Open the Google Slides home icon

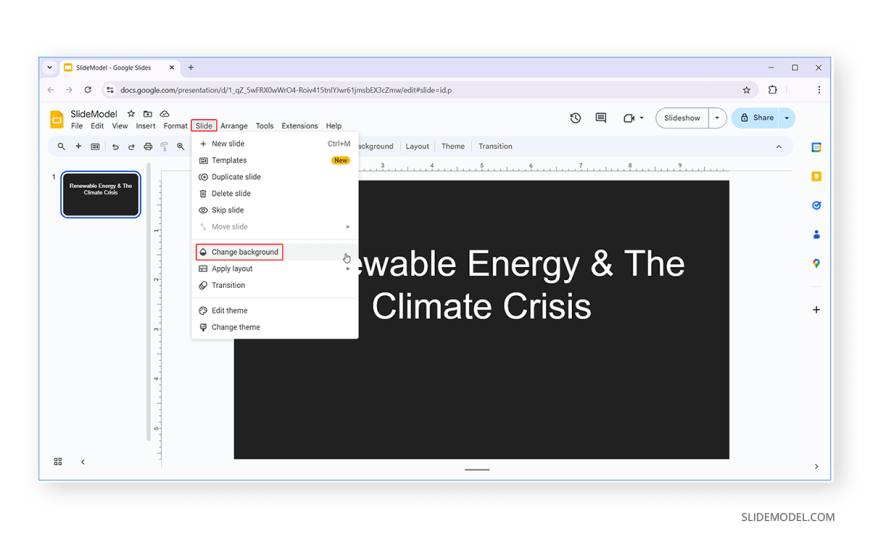57,119
